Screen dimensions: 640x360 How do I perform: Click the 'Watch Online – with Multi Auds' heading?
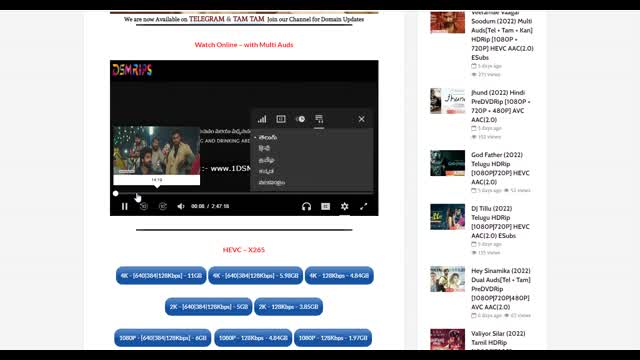point(244,45)
